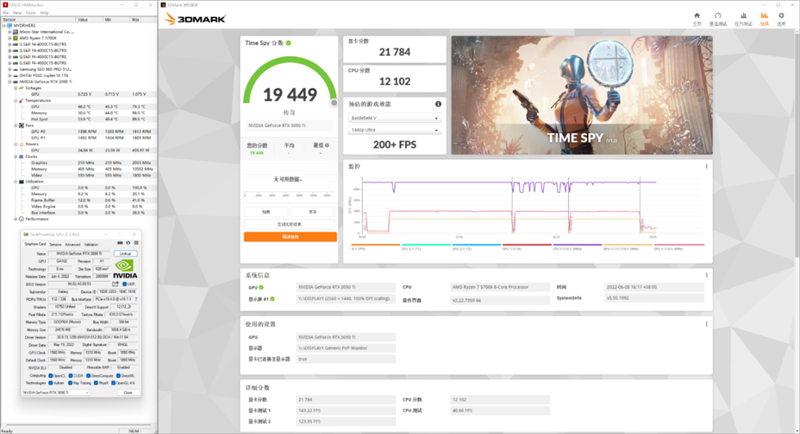
Task: Click the NVIDIA logo in GPU-Z
Action: (125, 269)
